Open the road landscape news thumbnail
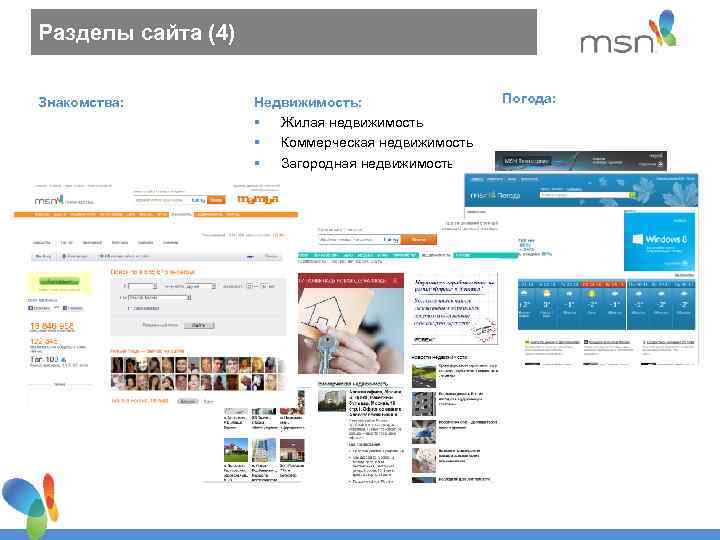The image size is (720, 540). [423, 376]
